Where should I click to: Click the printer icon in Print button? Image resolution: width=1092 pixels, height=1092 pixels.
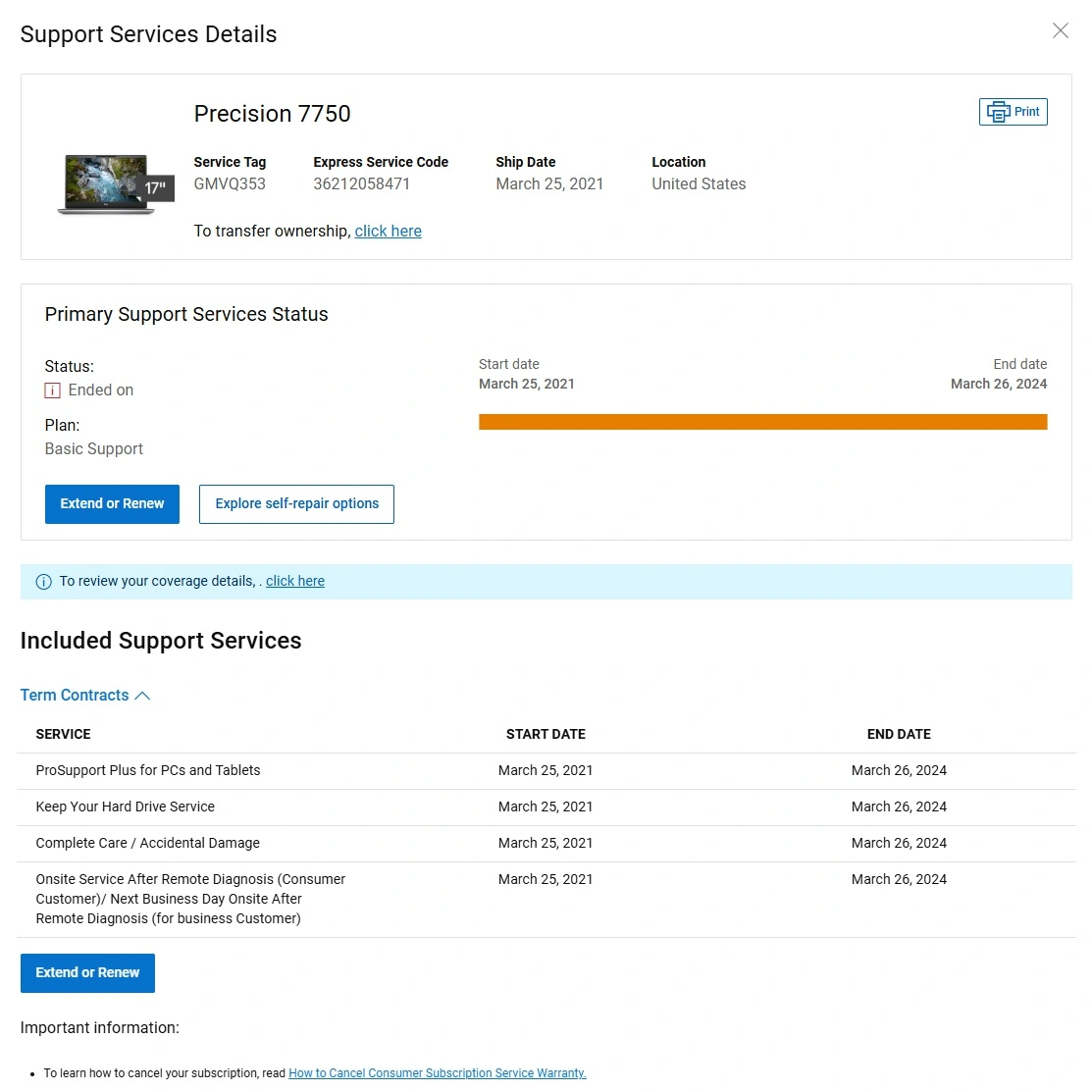(x=998, y=112)
